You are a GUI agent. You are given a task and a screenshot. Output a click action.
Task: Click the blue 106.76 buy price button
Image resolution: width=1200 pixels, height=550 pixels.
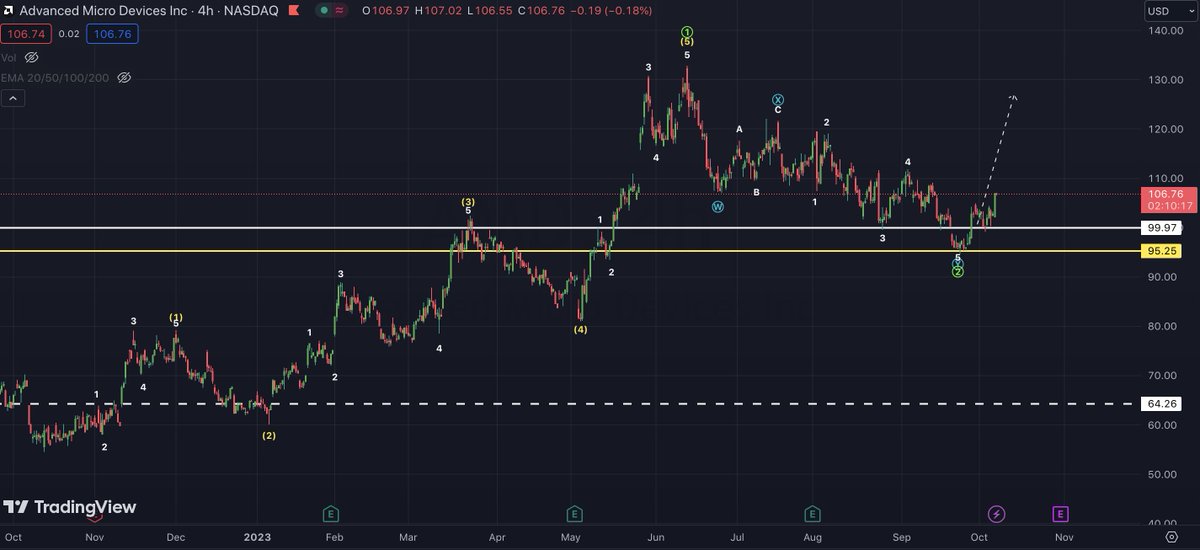pos(112,33)
